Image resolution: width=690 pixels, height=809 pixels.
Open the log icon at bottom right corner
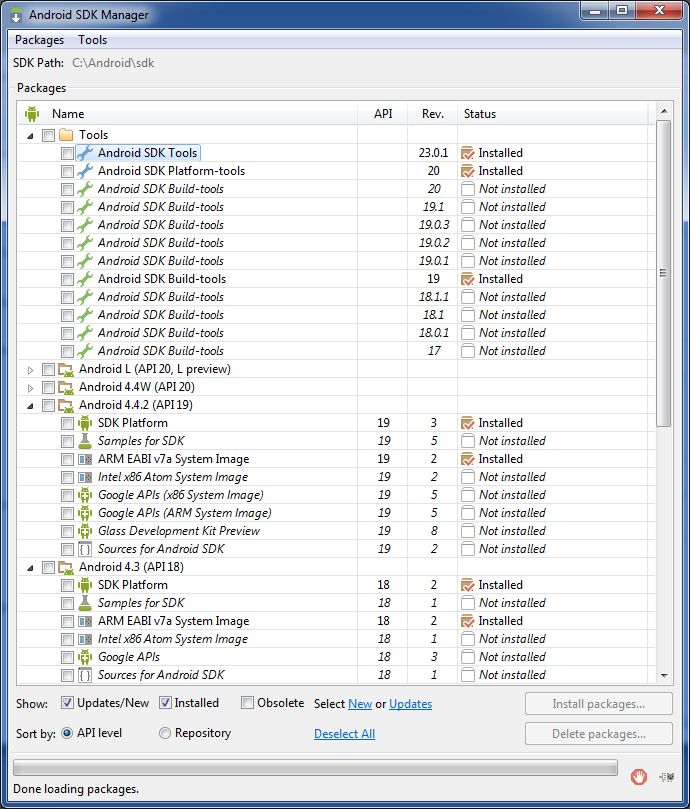click(x=667, y=776)
